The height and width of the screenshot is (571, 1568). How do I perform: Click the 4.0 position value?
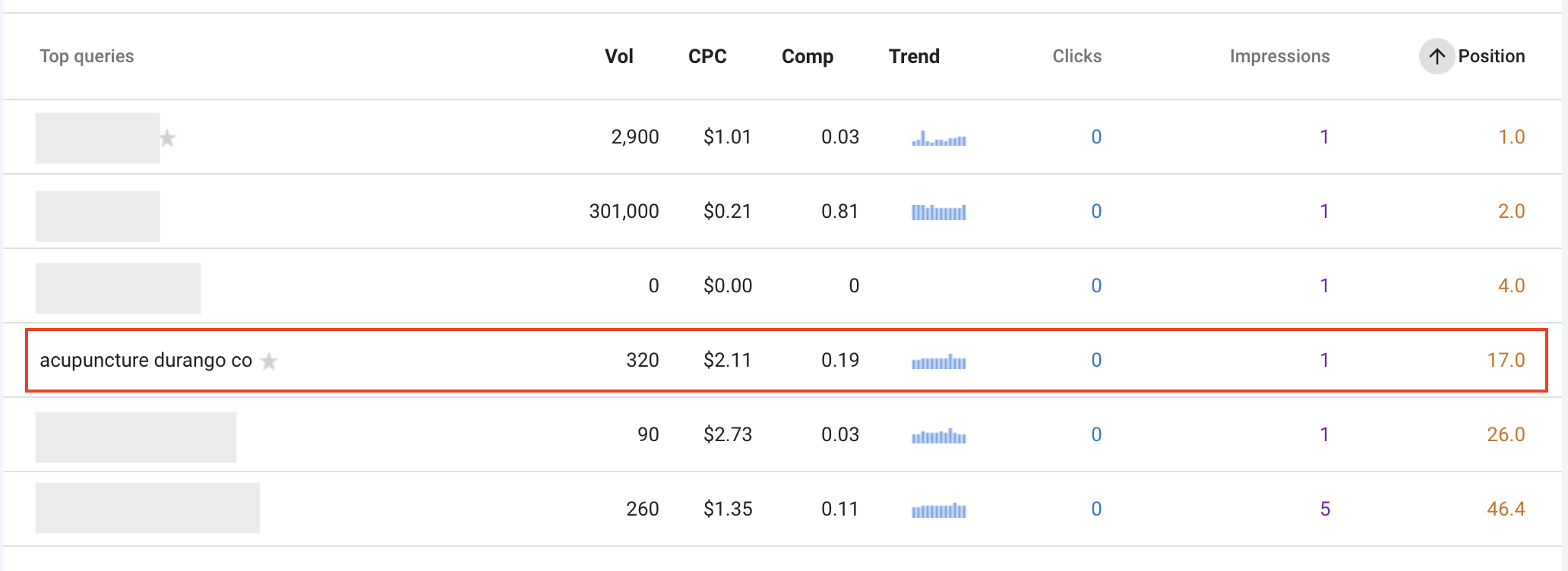(1511, 285)
